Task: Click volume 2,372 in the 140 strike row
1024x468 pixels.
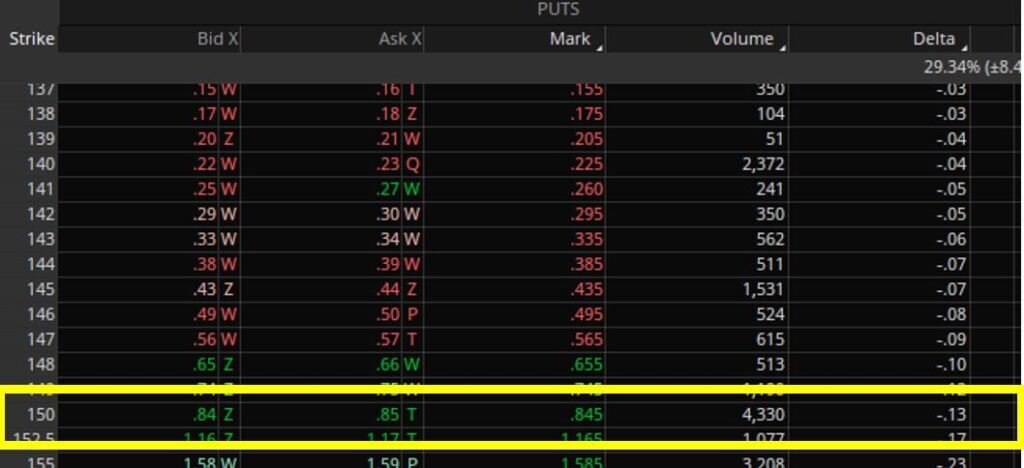Action: coord(763,164)
